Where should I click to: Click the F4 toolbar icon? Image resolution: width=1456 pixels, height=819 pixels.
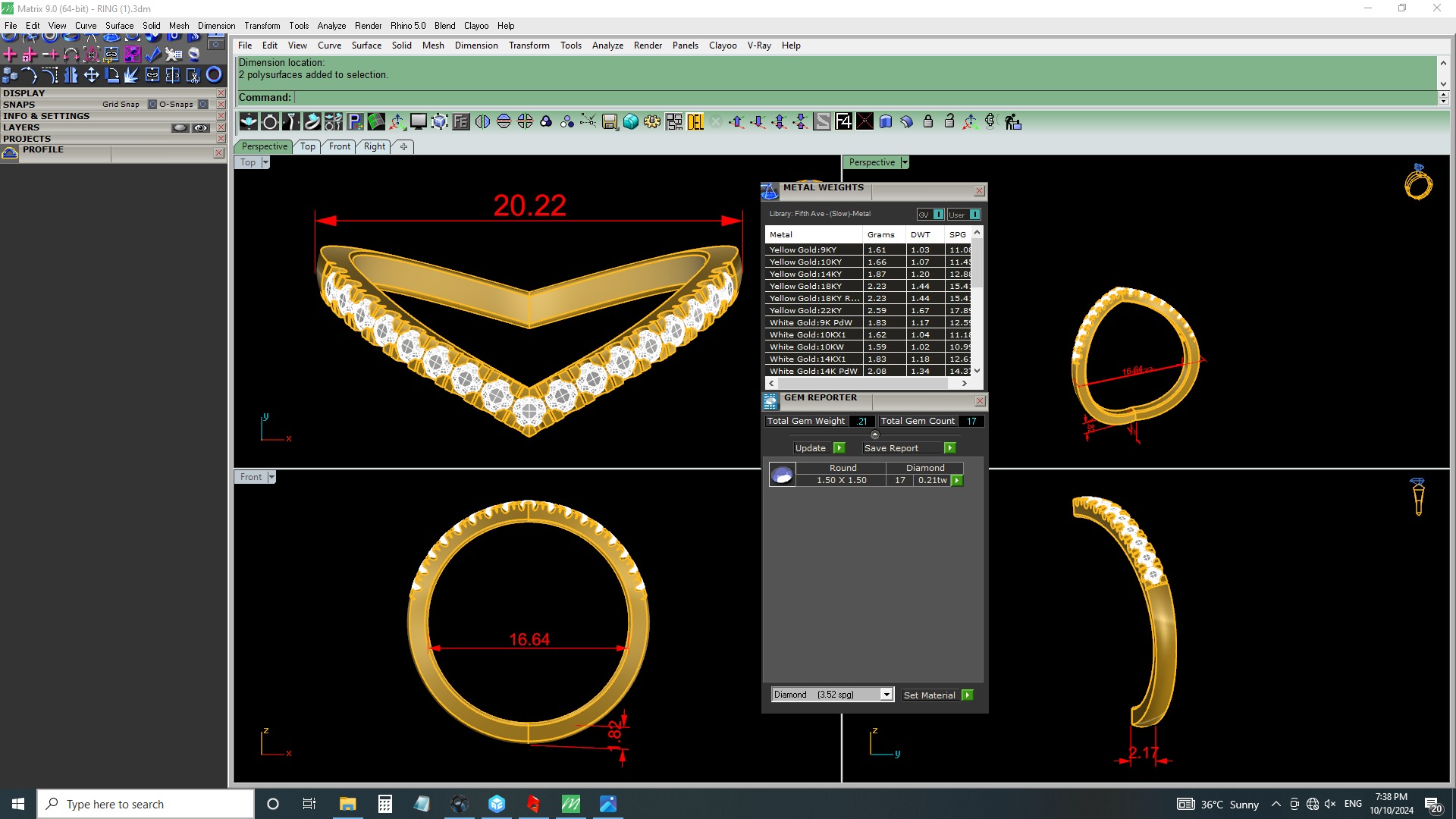tap(843, 122)
